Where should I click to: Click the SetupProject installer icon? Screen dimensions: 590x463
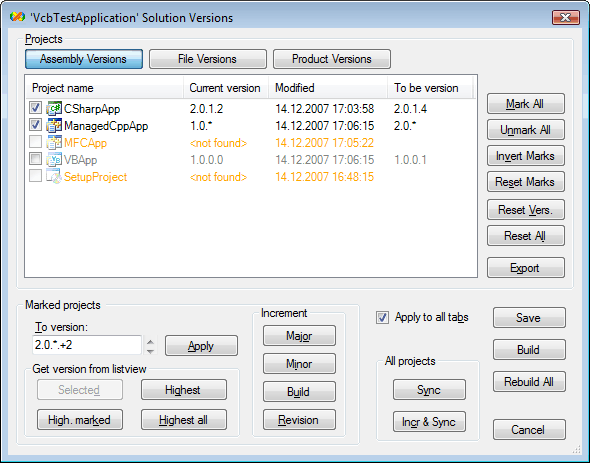tap(54, 176)
